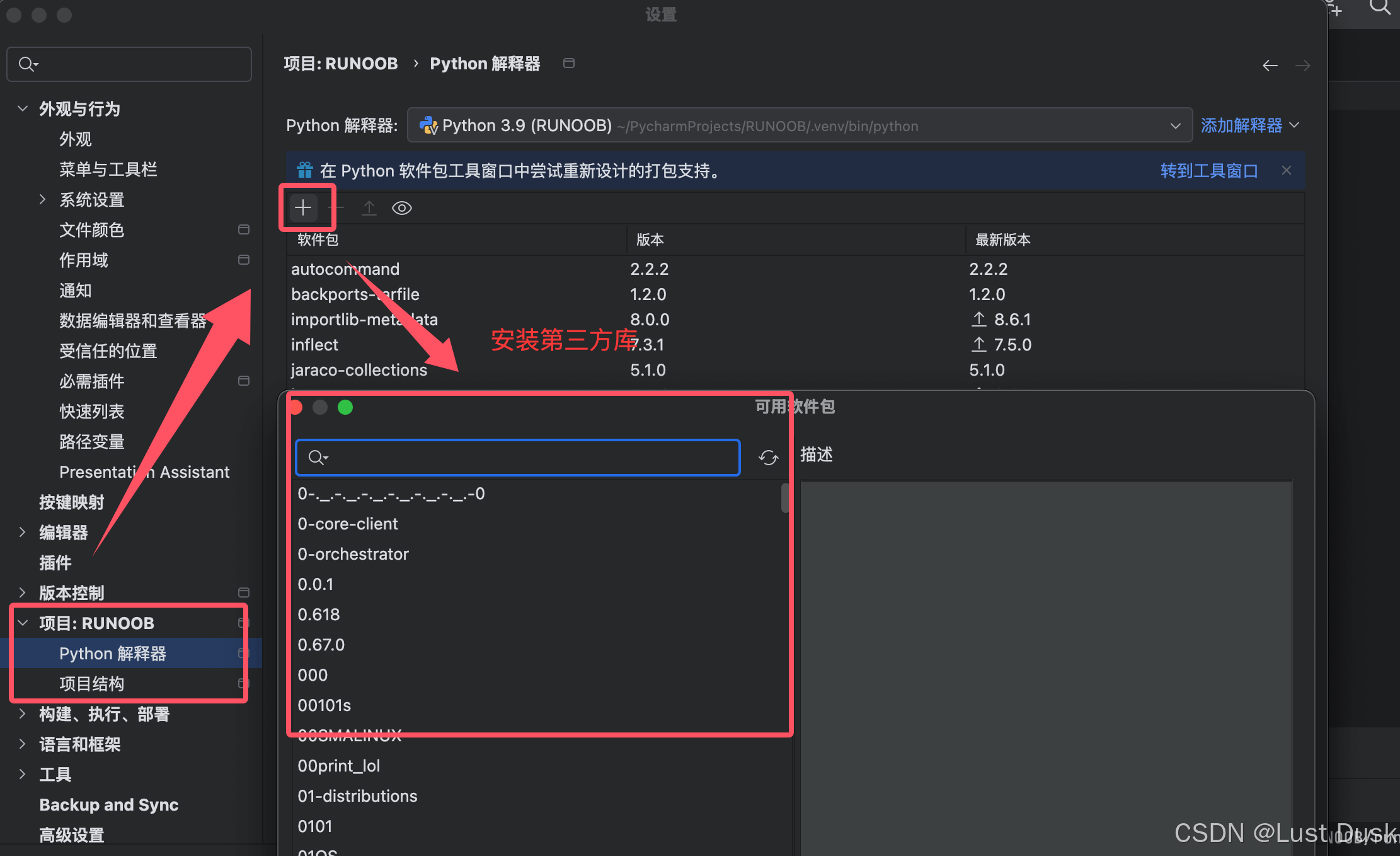This screenshot has width=1400, height=856.
Task: Select the inflect package row
Action: tap(795, 345)
